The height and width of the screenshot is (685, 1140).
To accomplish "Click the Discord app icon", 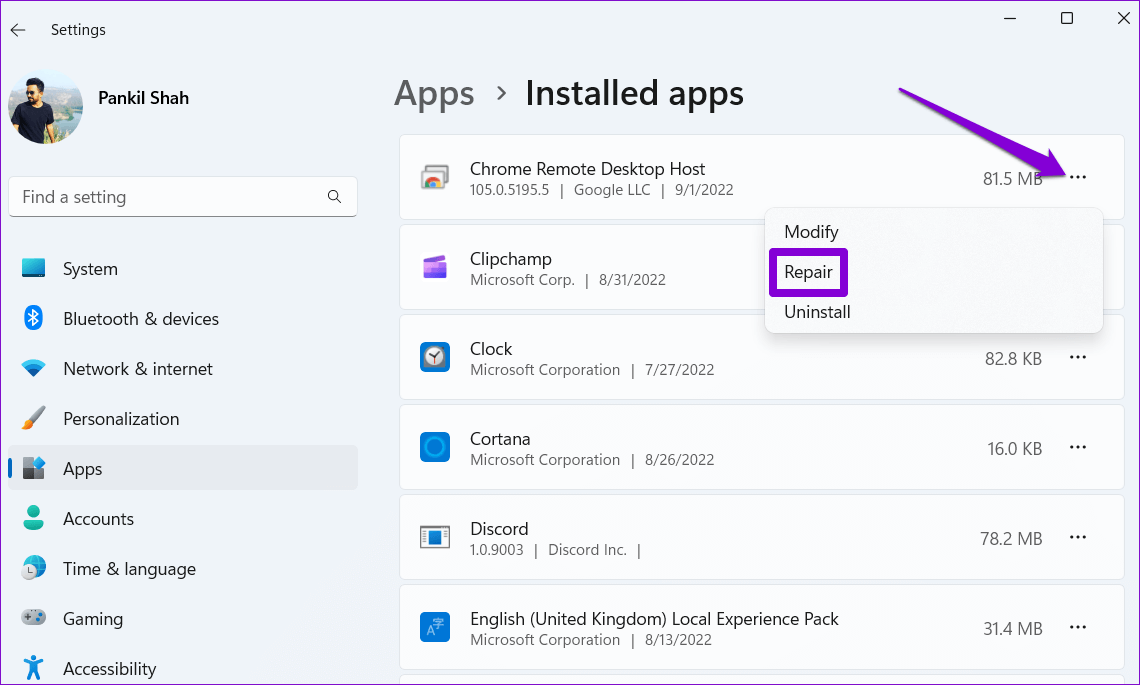I will 435,537.
